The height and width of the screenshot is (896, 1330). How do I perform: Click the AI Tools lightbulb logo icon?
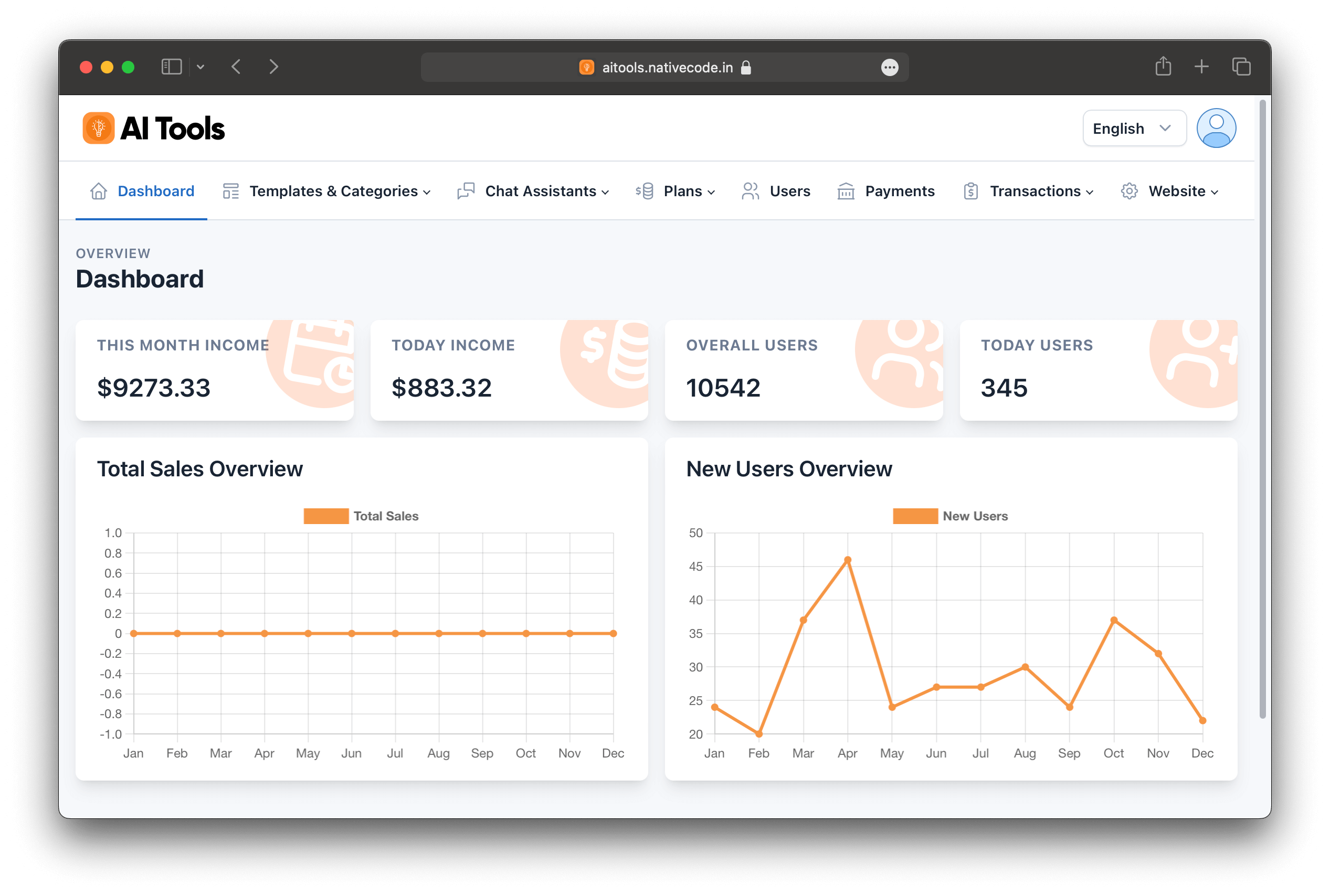point(98,128)
